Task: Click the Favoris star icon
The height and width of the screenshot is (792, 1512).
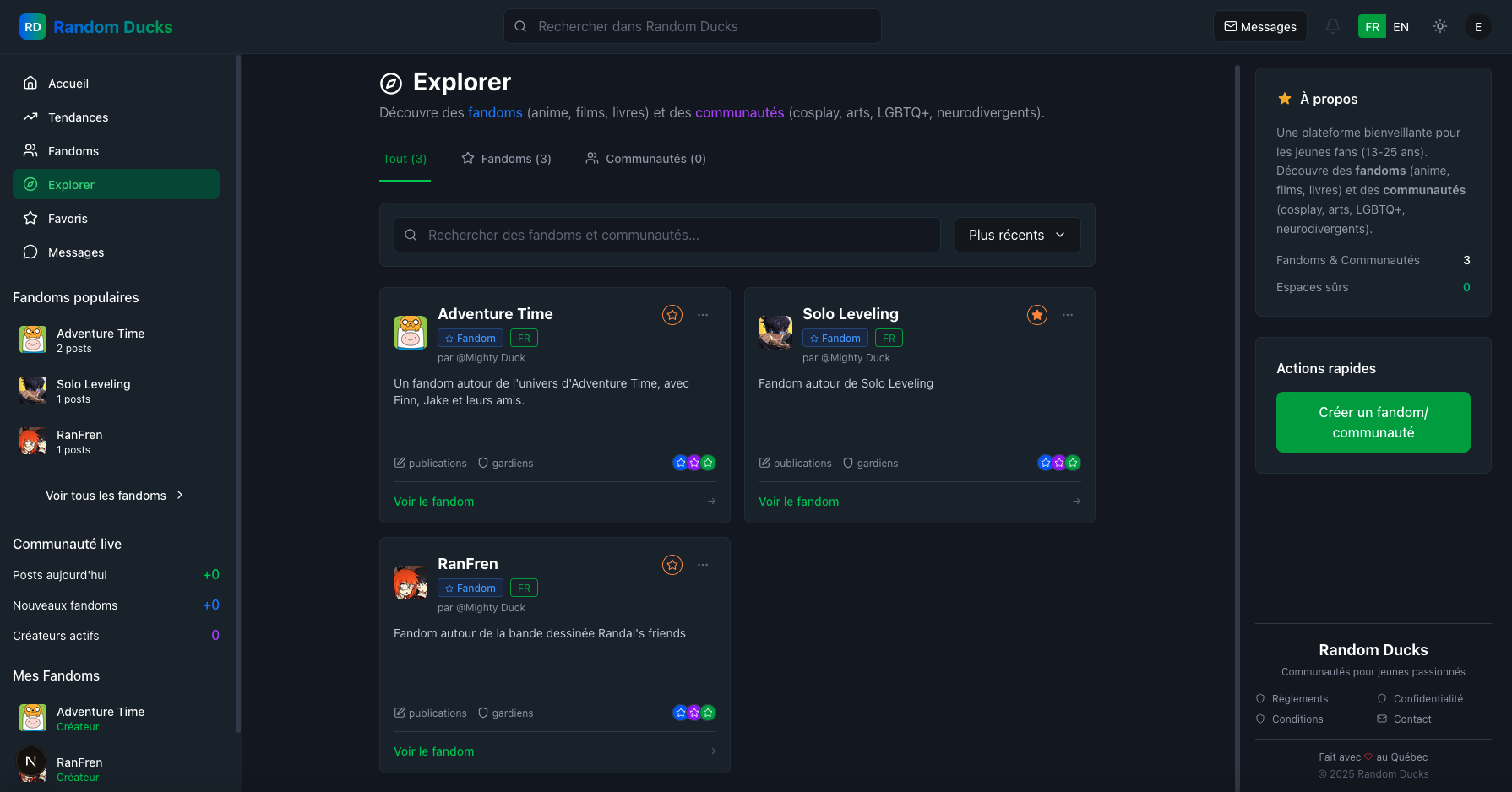Action: pos(30,218)
